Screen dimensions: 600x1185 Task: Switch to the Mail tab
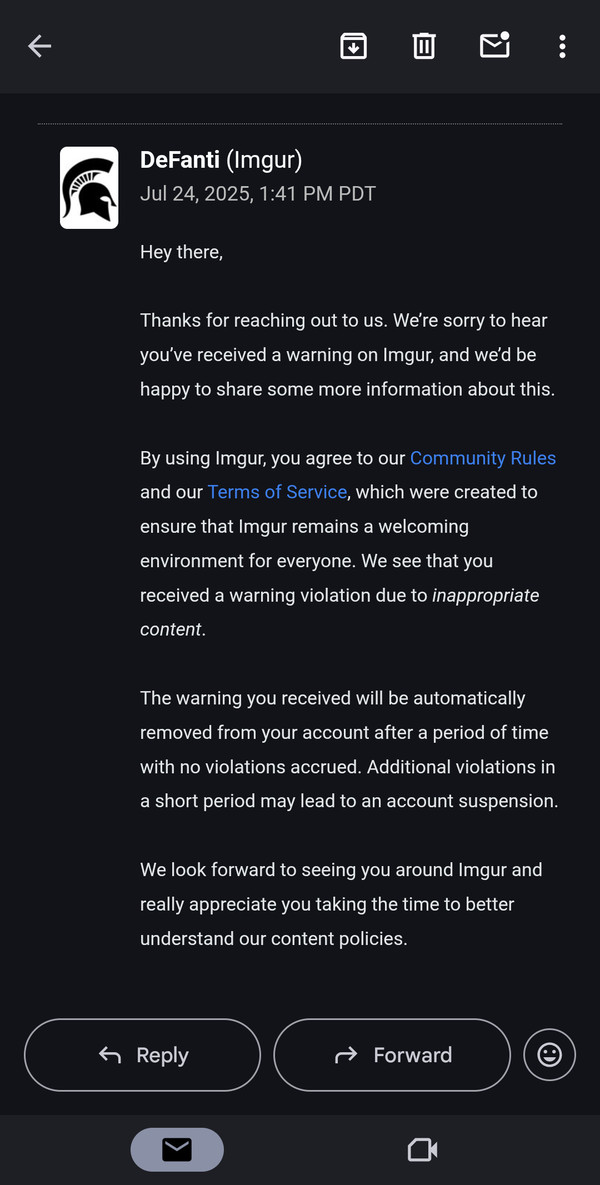click(177, 1149)
